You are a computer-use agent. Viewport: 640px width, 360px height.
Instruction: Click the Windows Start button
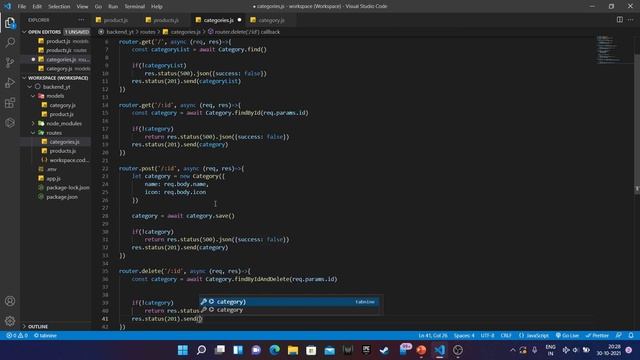(183, 350)
